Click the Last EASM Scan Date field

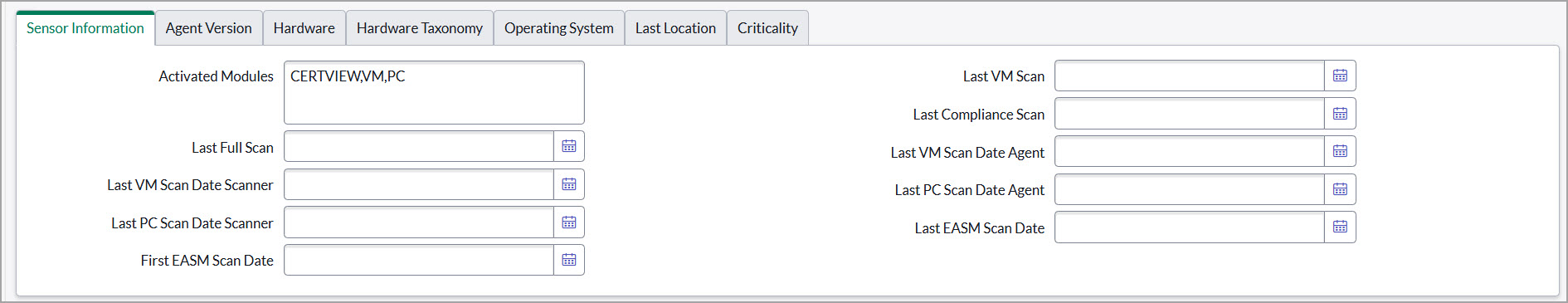tap(1190, 227)
